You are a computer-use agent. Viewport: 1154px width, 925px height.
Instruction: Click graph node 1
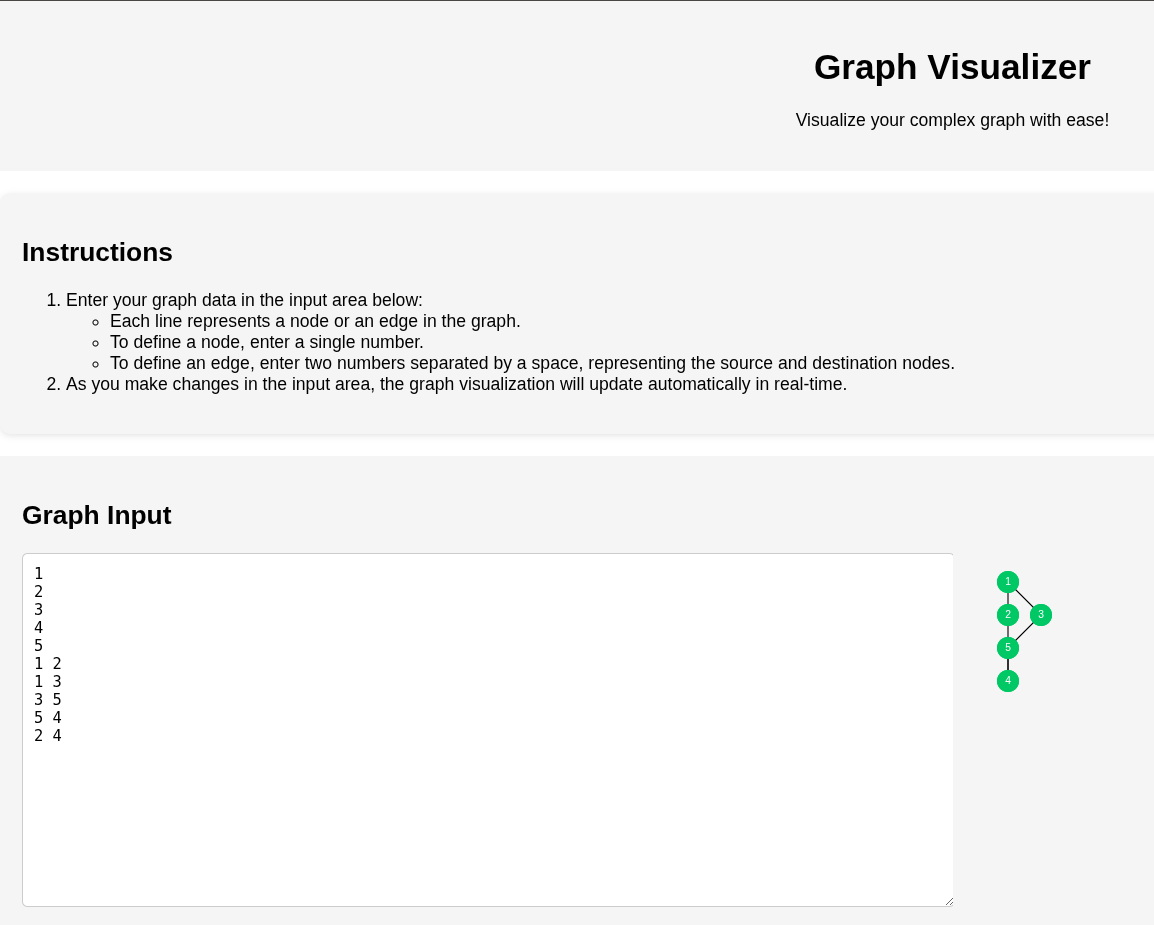pyautogui.click(x=1008, y=582)
